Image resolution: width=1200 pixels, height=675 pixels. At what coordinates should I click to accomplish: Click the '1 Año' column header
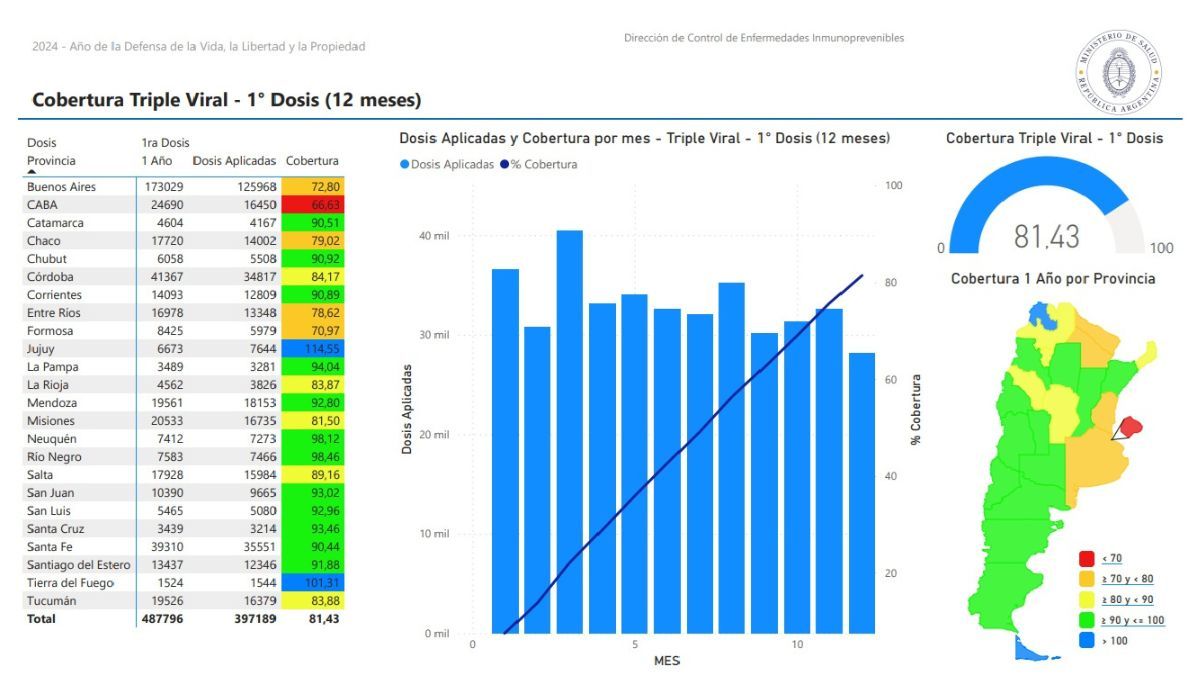(x=156, y=160)
